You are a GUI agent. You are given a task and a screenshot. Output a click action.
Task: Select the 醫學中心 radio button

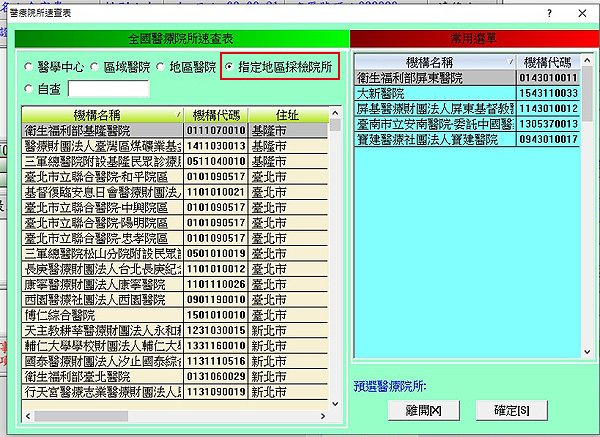coord(27,67)
